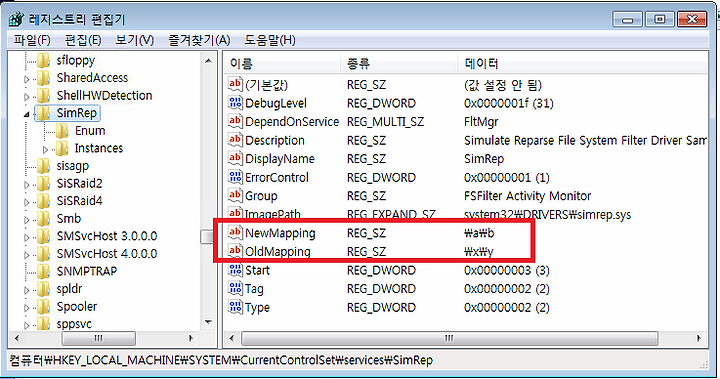720x379 pixels.
Task: Select the SMSvcHost 4.0.0.0 key
Action: (107, 254)
